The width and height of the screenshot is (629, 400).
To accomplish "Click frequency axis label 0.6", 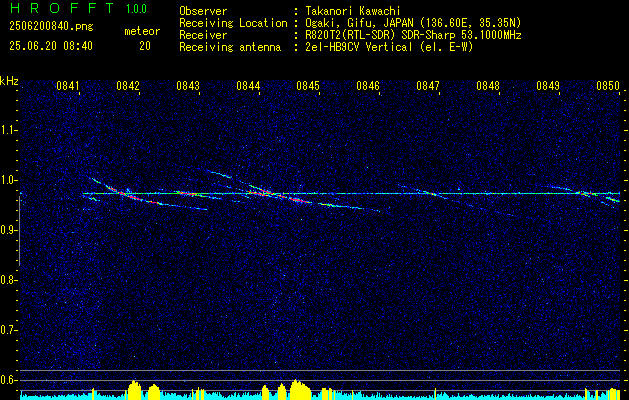I will [x=8, y=380].
